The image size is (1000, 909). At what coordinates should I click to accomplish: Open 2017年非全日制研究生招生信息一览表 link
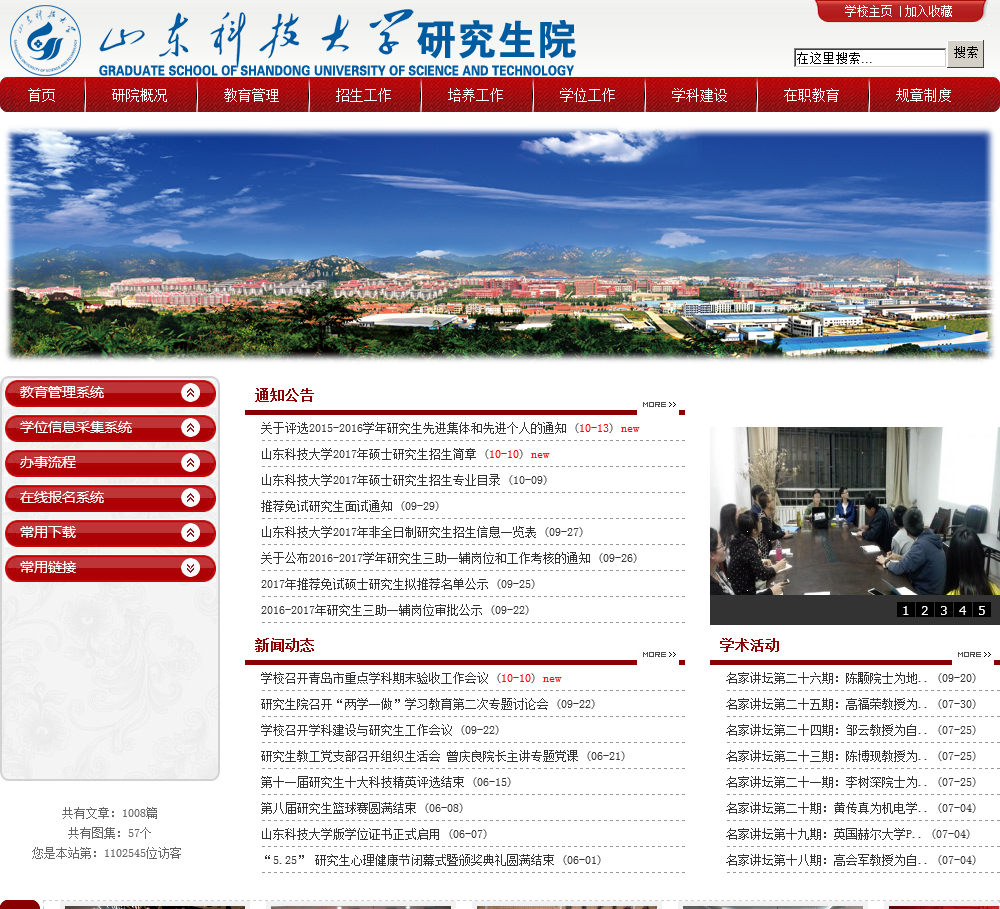tap(399, 532)
